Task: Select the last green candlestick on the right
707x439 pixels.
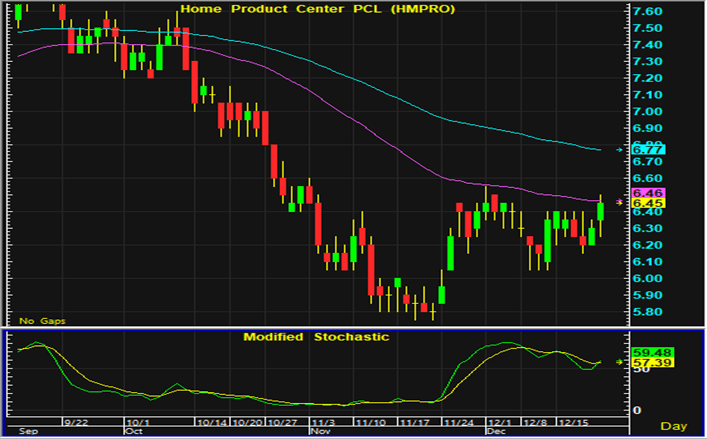Action: [x=601, y=211]
